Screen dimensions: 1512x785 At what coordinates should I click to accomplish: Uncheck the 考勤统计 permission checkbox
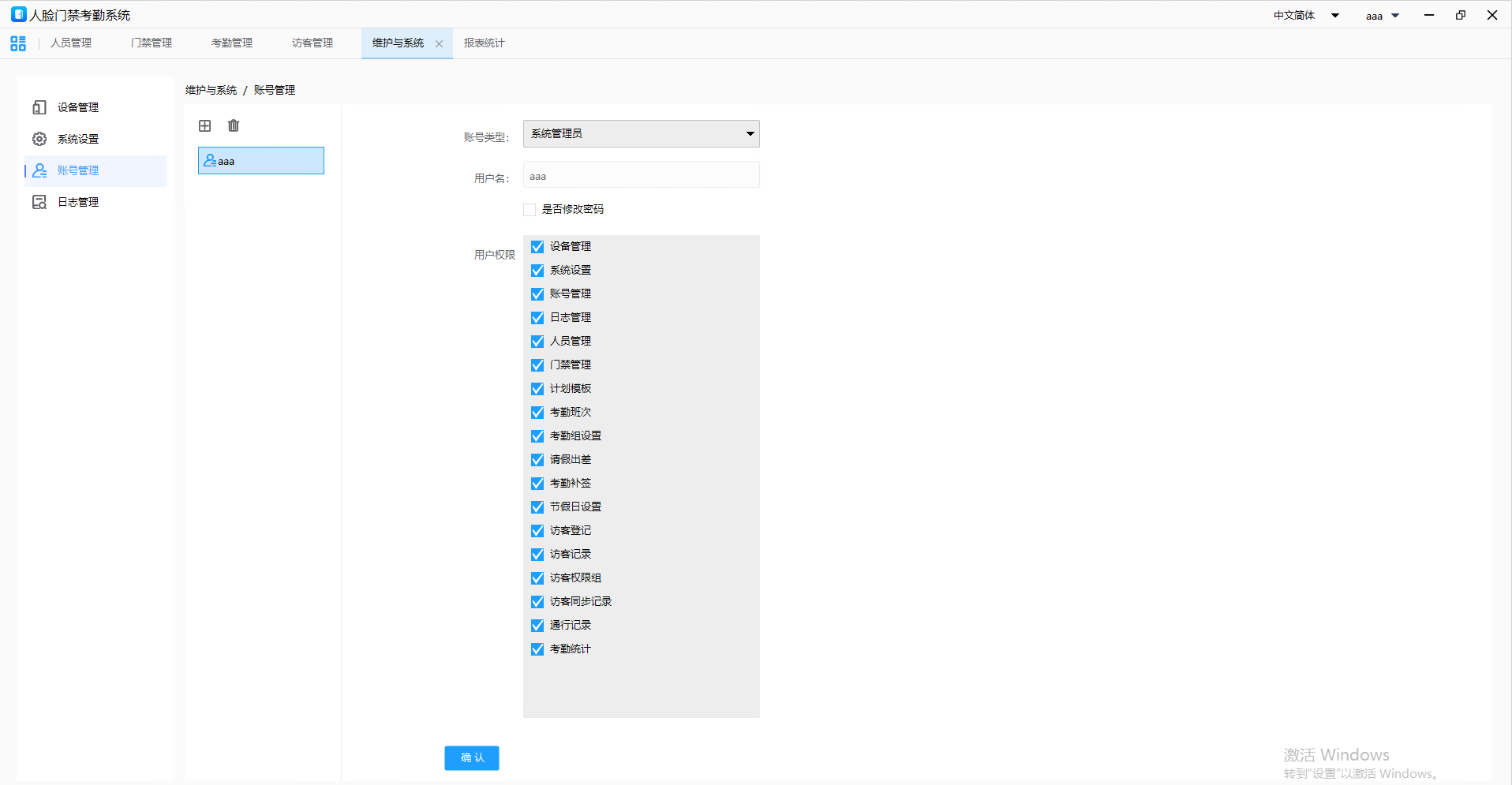pyautogui.click(x=537, y=649)
